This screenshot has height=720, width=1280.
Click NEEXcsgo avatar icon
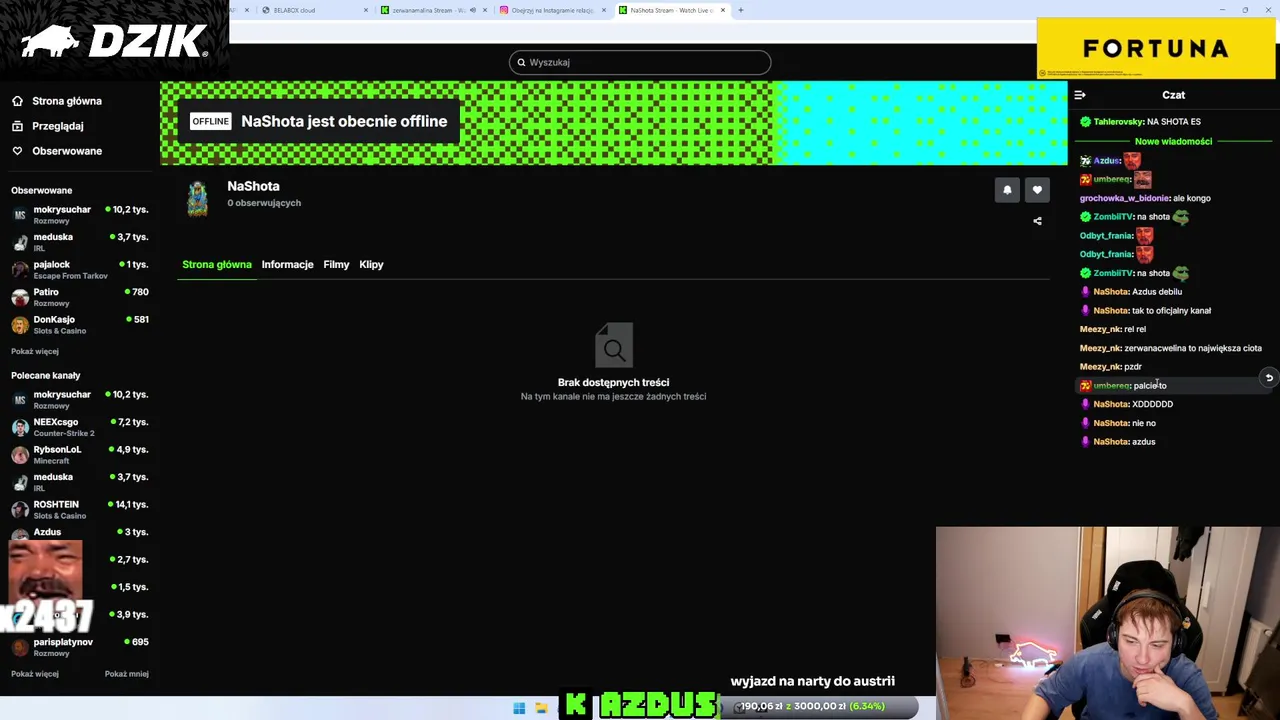tap(20, 427)
